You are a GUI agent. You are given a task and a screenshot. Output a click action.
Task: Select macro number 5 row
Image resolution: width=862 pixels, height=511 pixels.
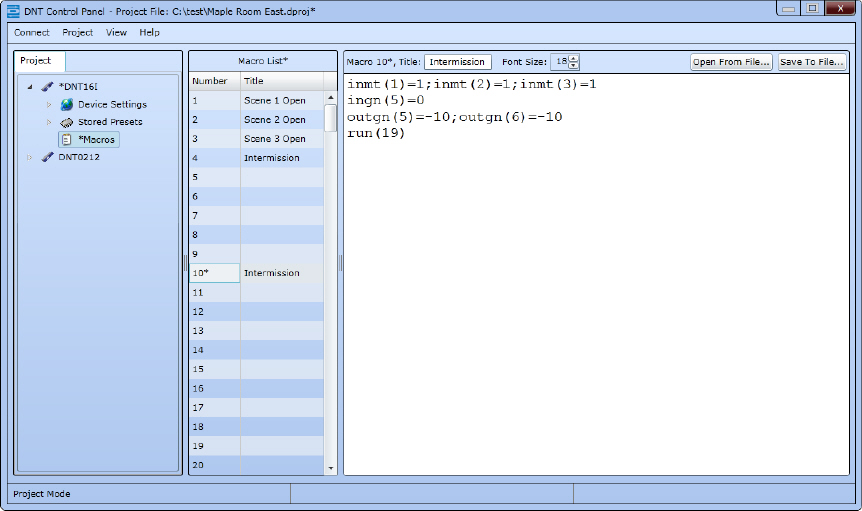pyautogui.click(x=256, y=177)
